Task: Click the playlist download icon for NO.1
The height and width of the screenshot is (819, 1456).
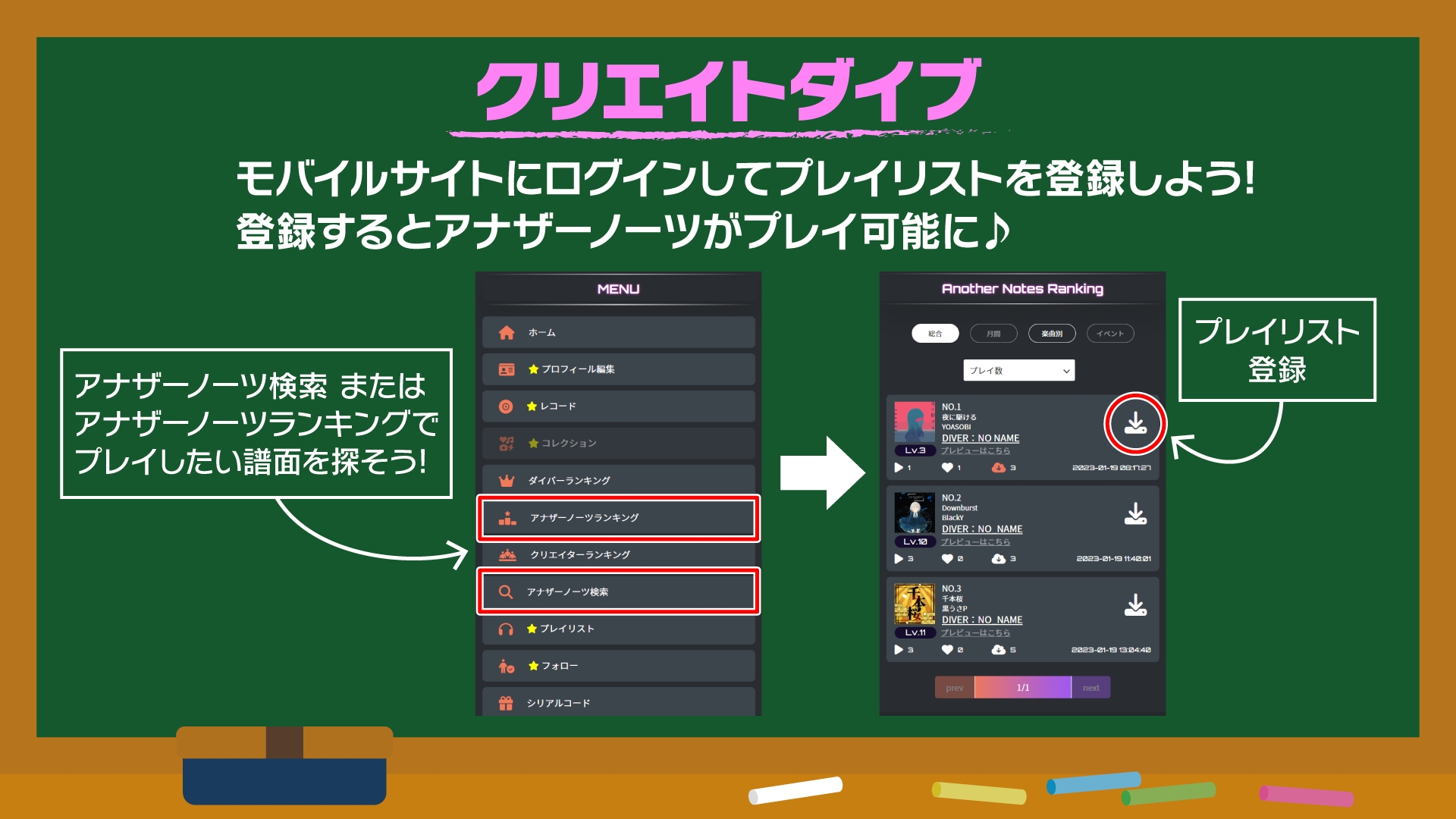Action: coord(1134,423)
